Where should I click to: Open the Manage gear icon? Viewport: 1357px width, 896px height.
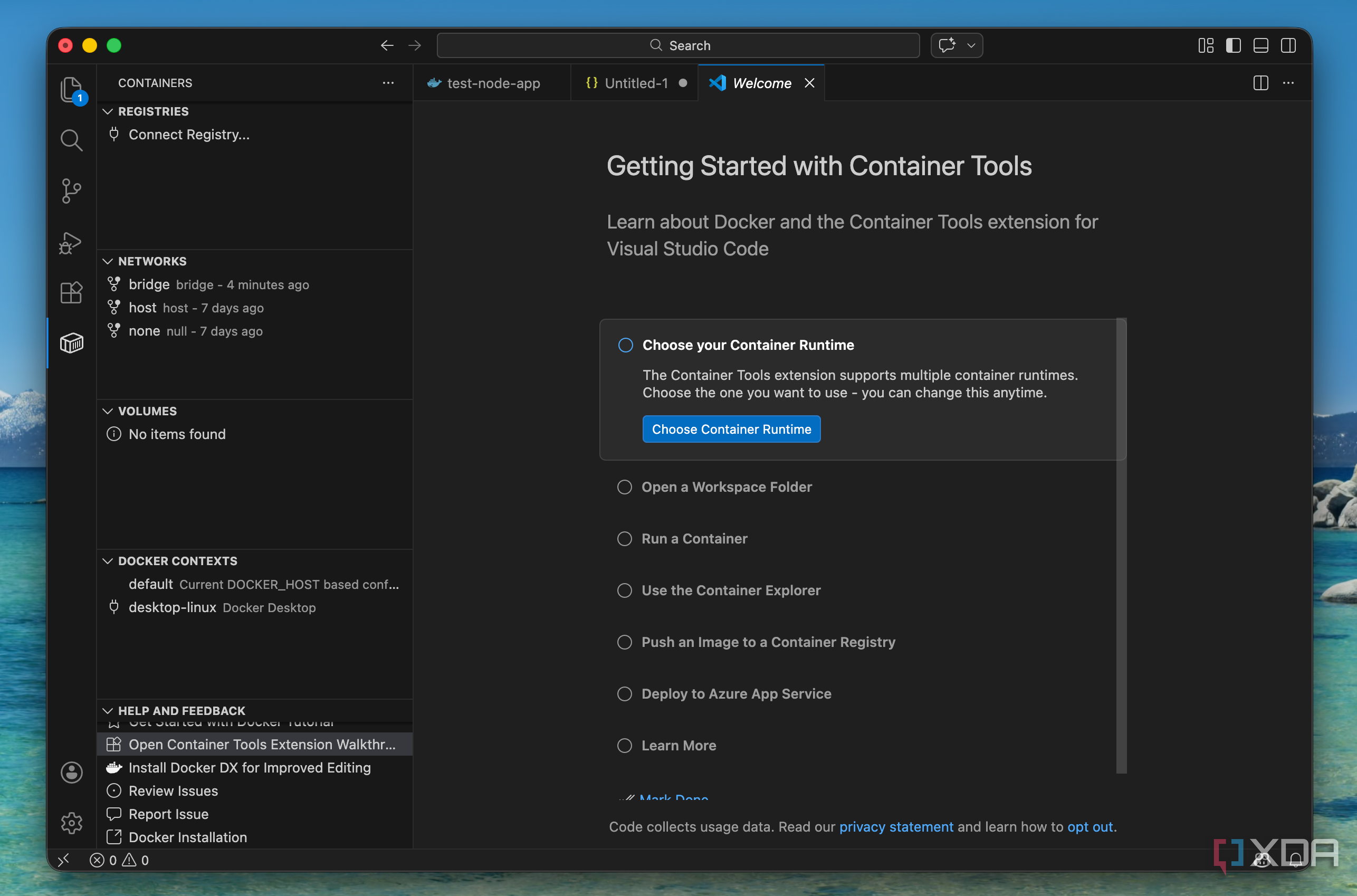[71, 823]
